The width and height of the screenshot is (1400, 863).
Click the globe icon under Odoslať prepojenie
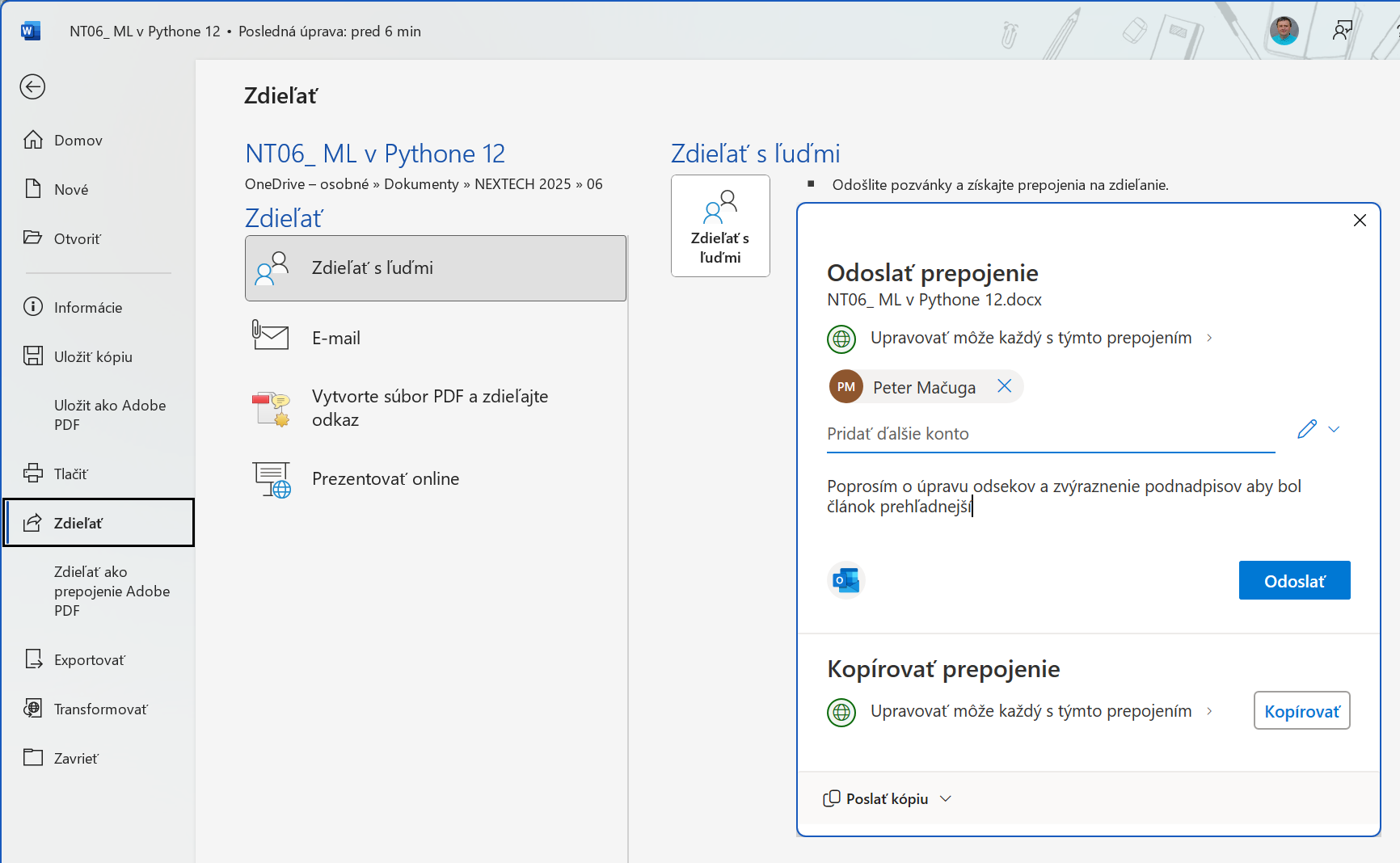point(841,339)
